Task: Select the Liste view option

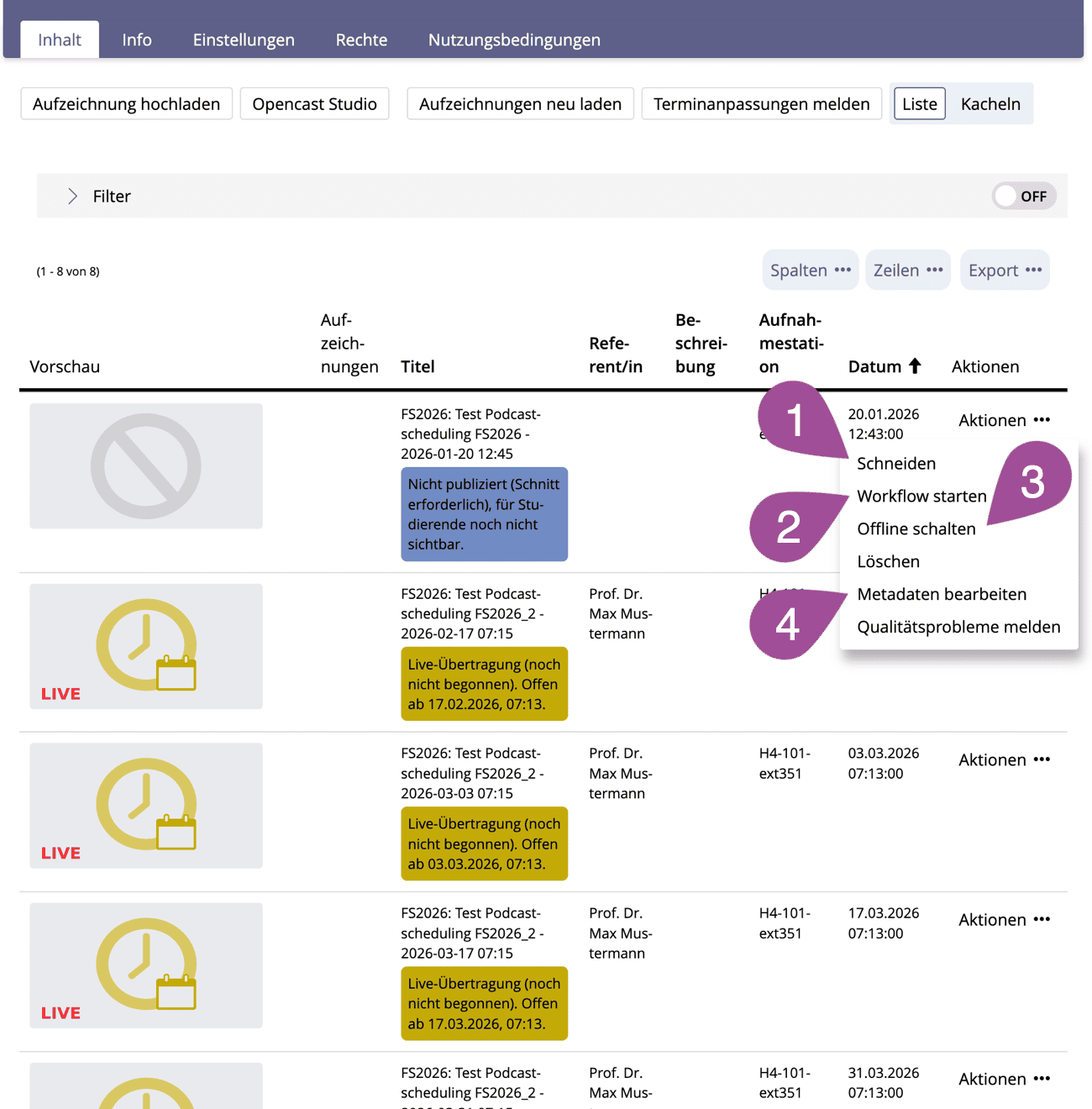Action: [919, 104]
